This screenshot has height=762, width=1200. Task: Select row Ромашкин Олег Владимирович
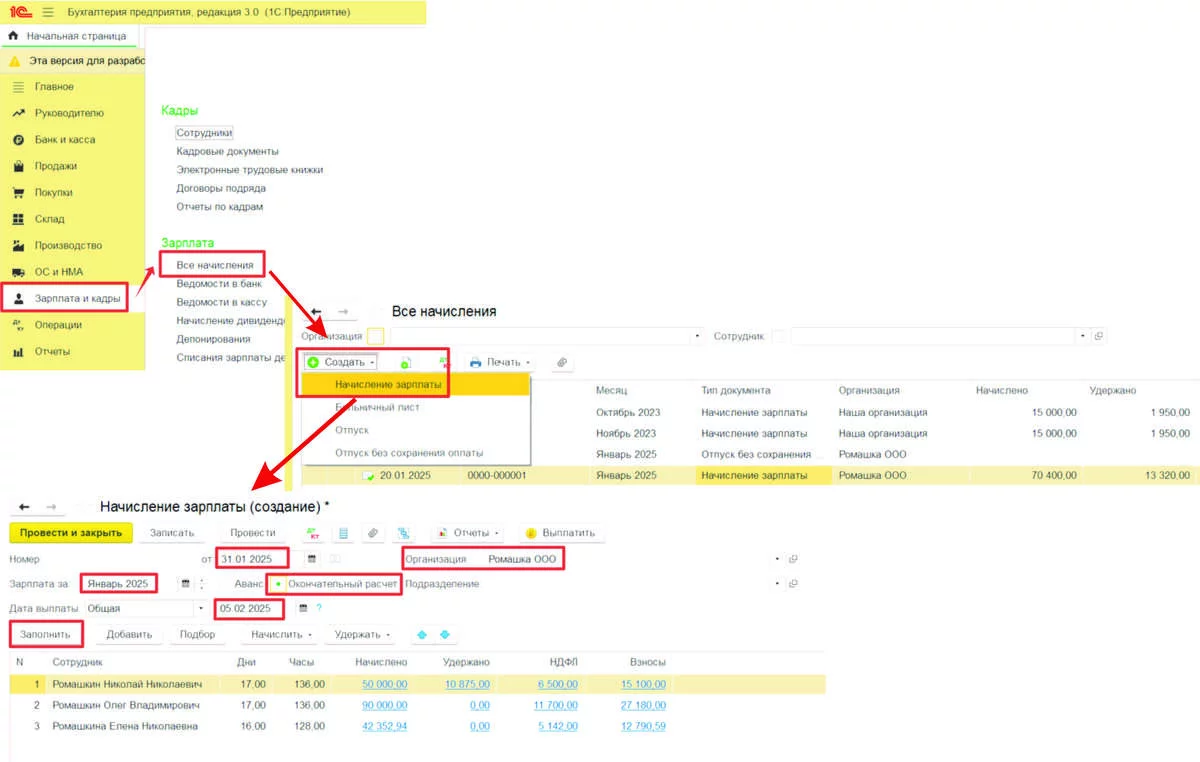pyautogui.click(x=418, y=705)
